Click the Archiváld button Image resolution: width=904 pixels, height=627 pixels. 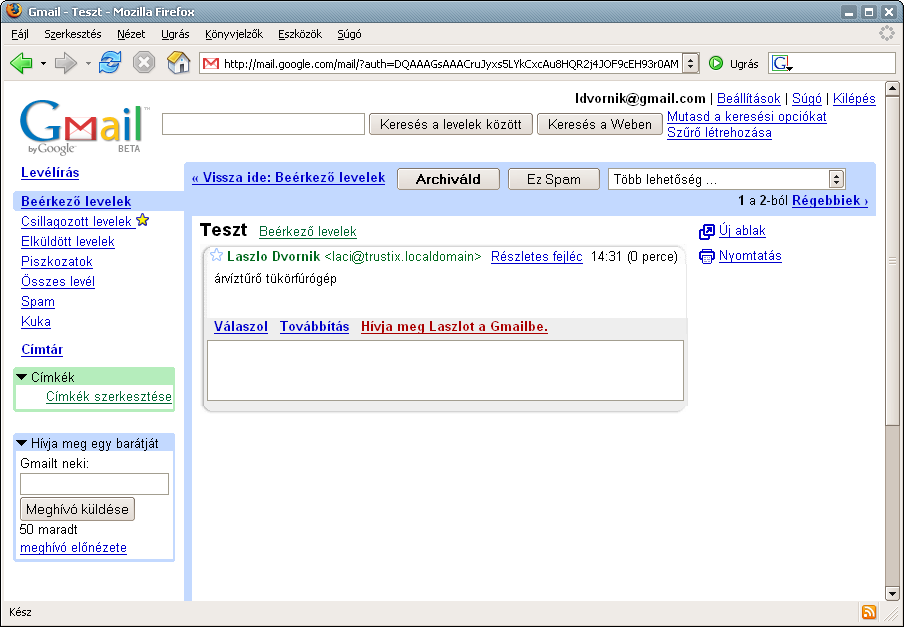click(x=449, y=179)
